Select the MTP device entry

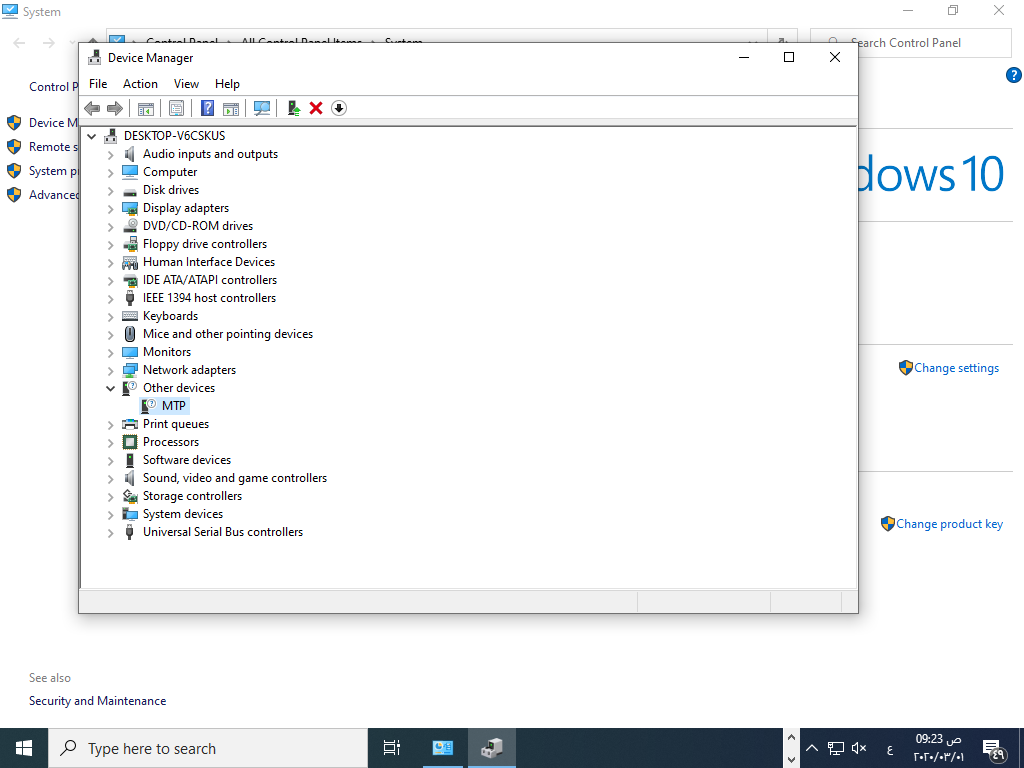pos(174,406)
